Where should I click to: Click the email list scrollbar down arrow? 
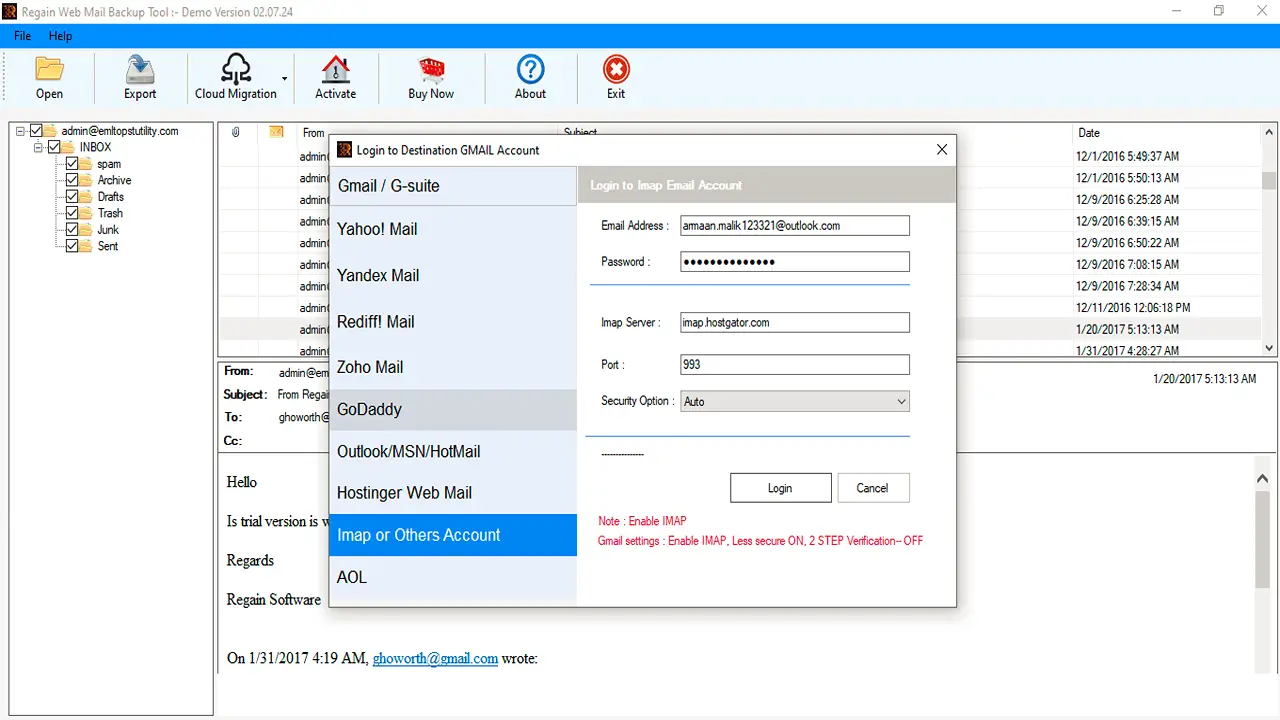click(x=1269, y=348)
